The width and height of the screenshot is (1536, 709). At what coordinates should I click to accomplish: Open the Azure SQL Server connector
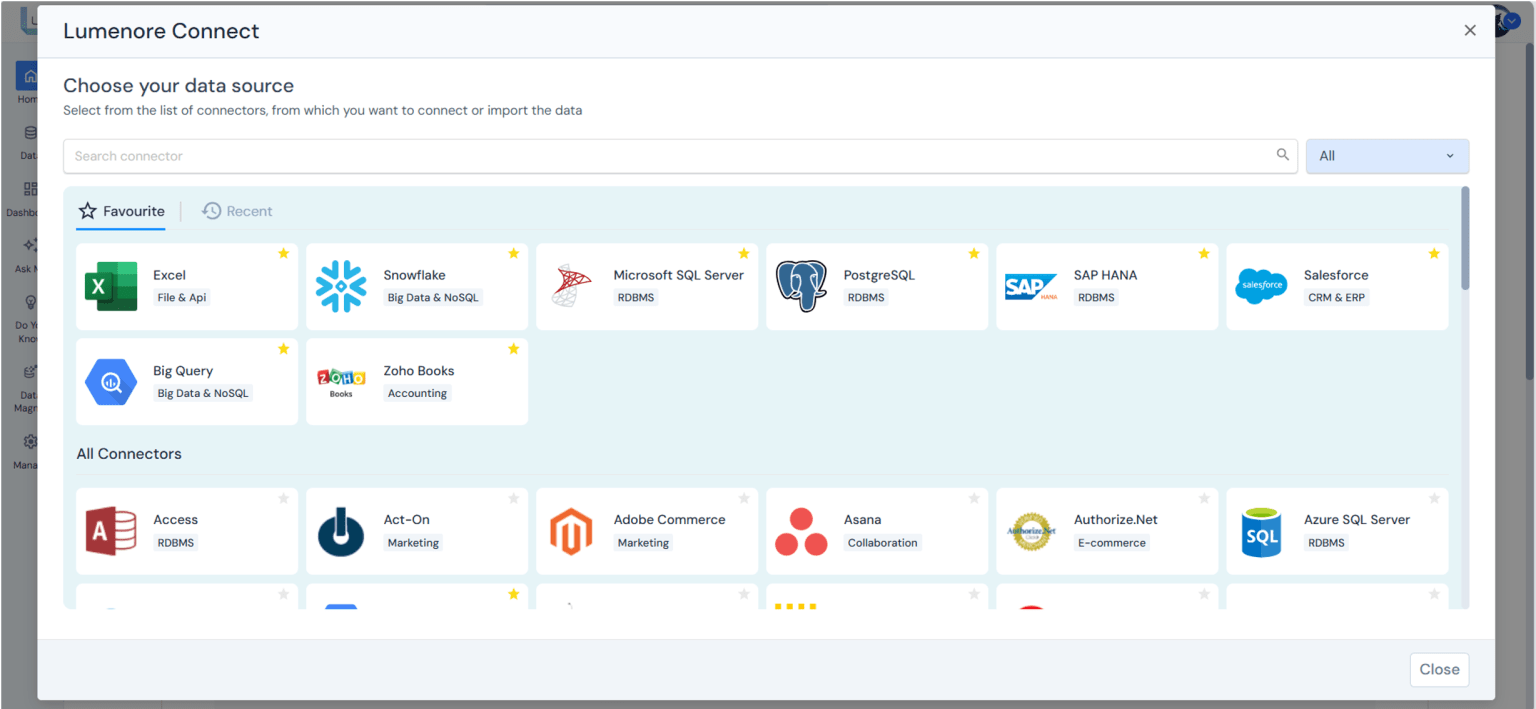point(1336,530)
